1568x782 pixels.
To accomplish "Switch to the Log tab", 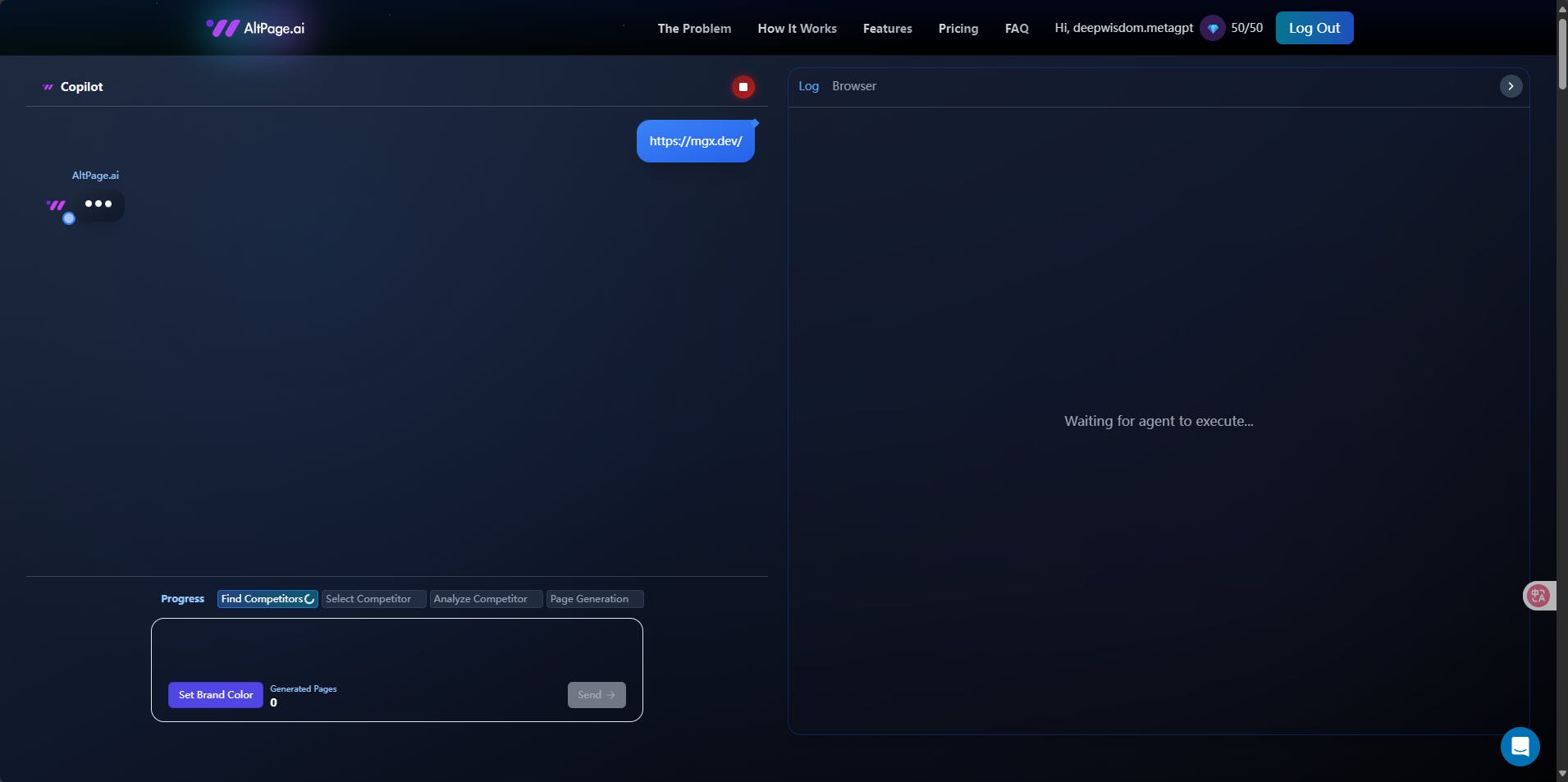I will tap(808, 86).
